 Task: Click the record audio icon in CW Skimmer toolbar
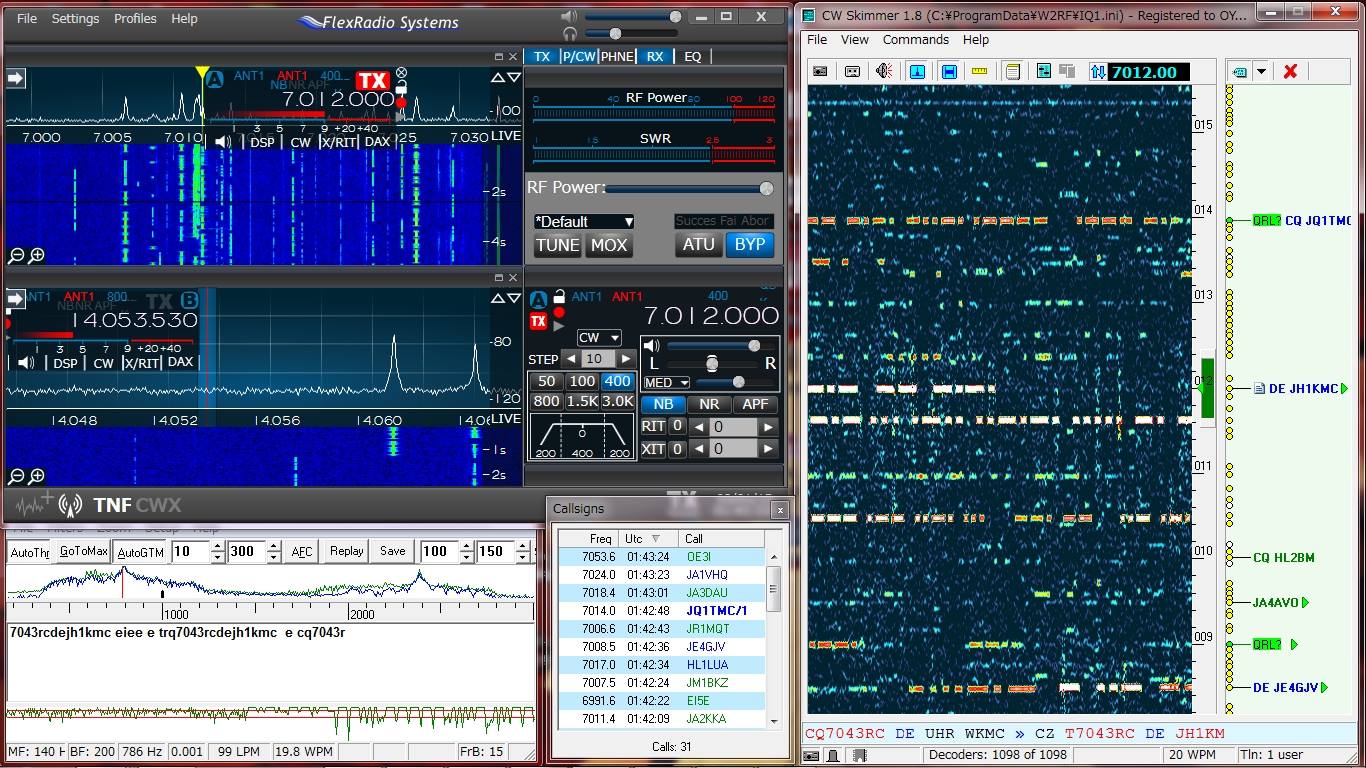(x=820, y=71)
